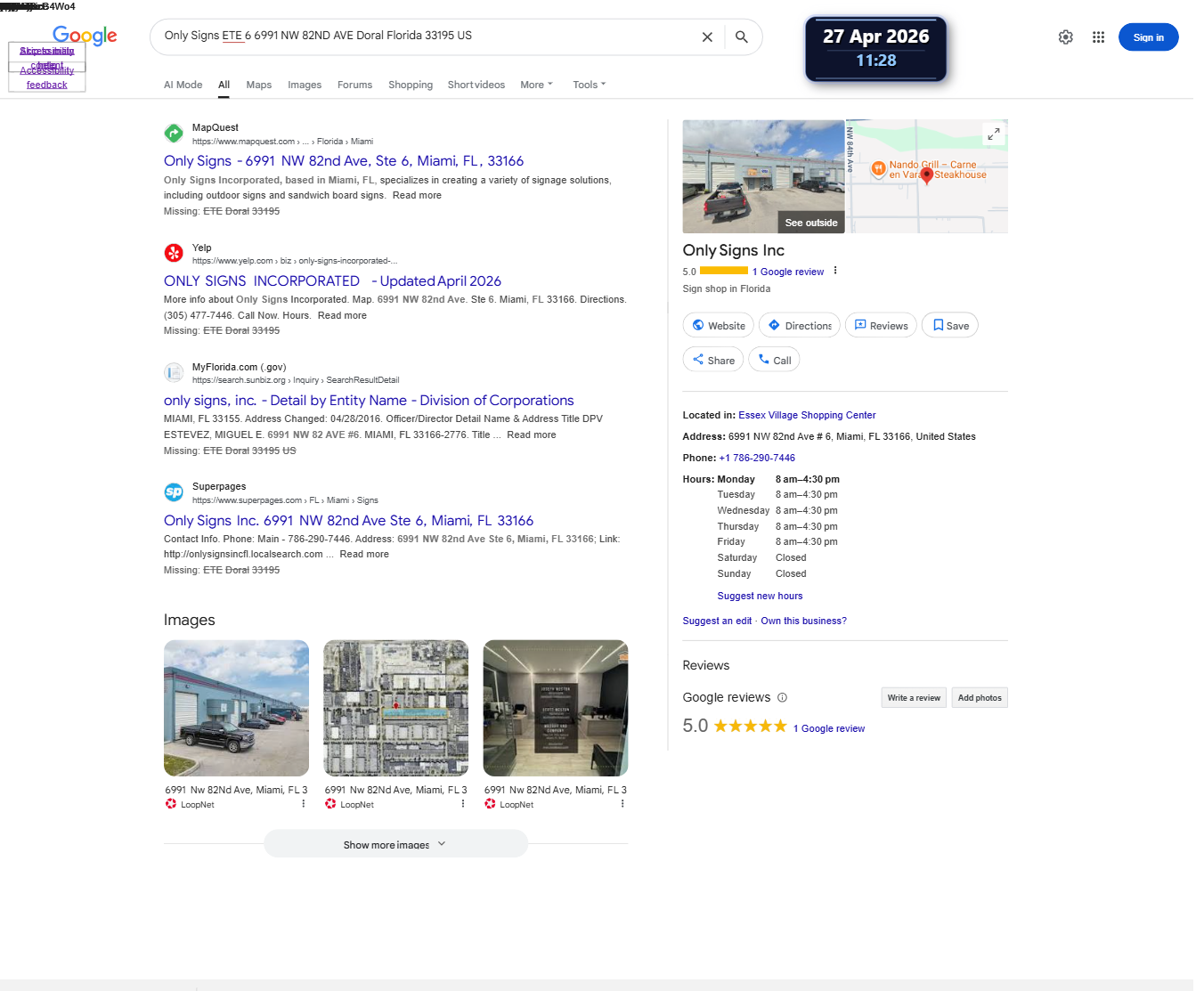Switch to the Maps tab

click(x=259, y=85)
